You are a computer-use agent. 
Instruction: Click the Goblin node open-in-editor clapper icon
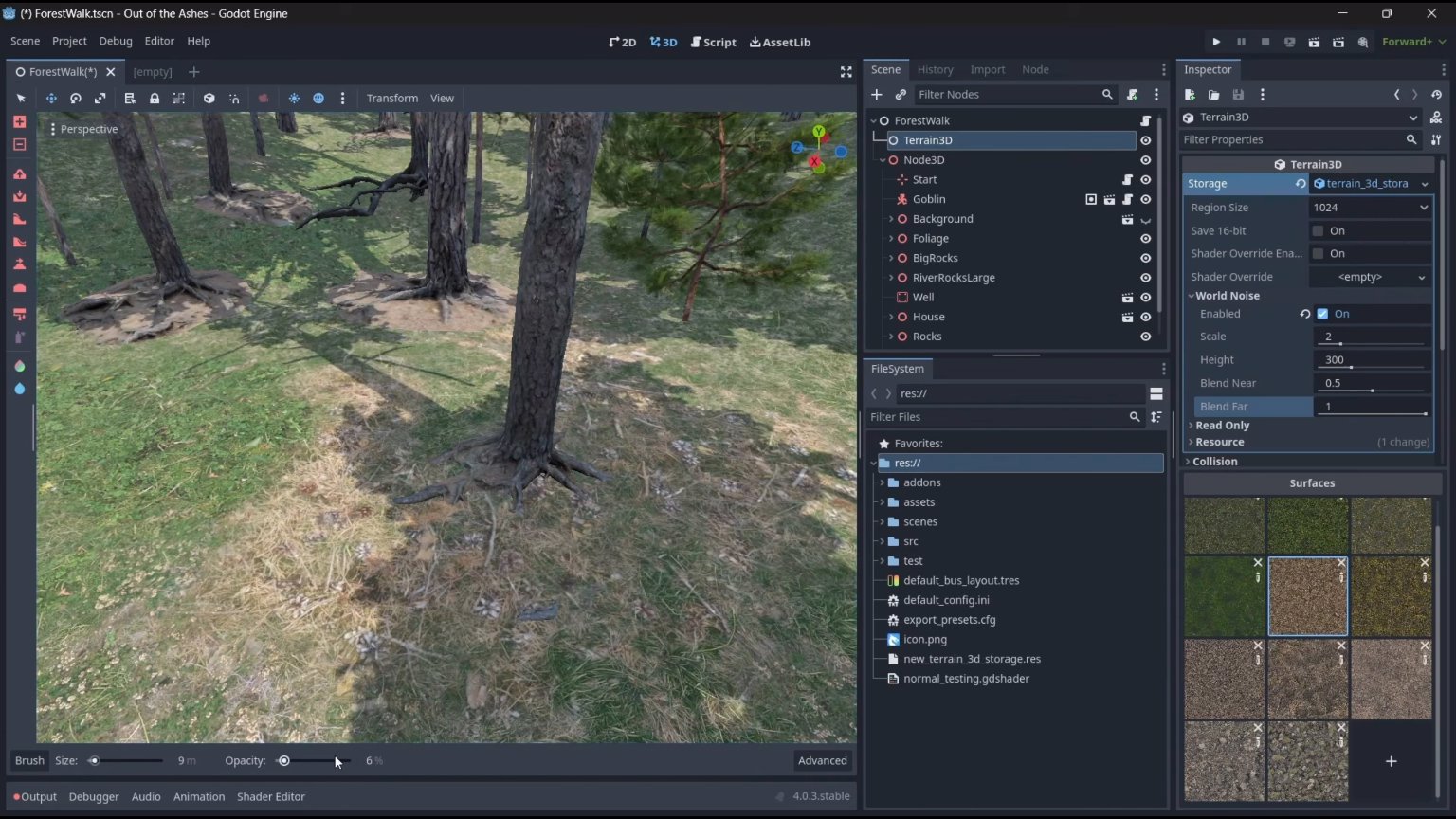point(1109,200)
